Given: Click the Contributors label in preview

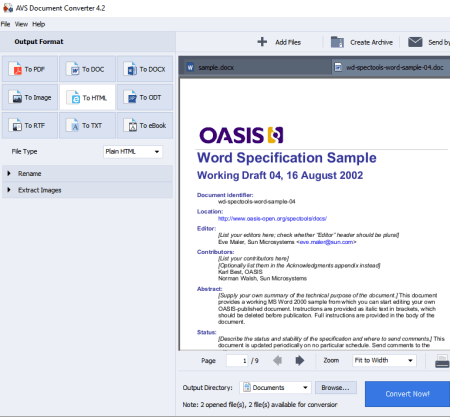Looking at the screenshot, I should point(215,252).
